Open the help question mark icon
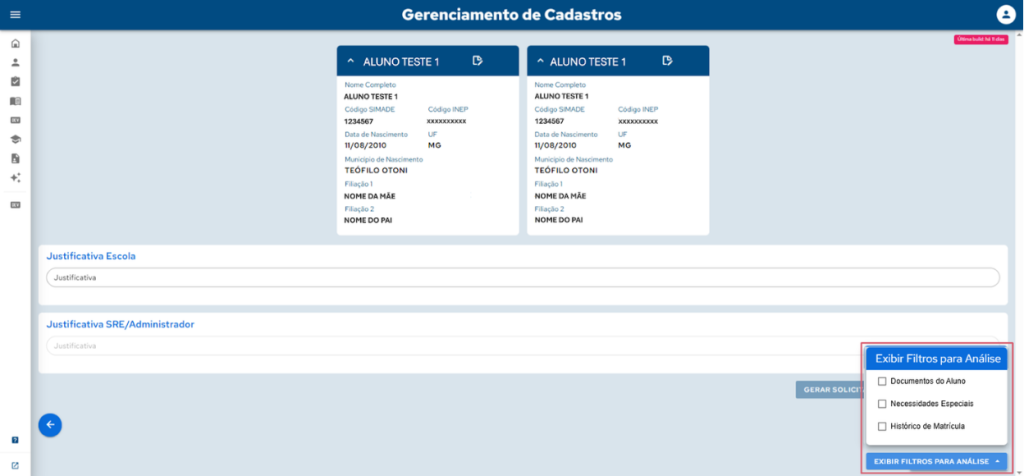Image resolution: width=1024 pixels, height=476 pixels. pyautogui.click(x=15, y=440)
